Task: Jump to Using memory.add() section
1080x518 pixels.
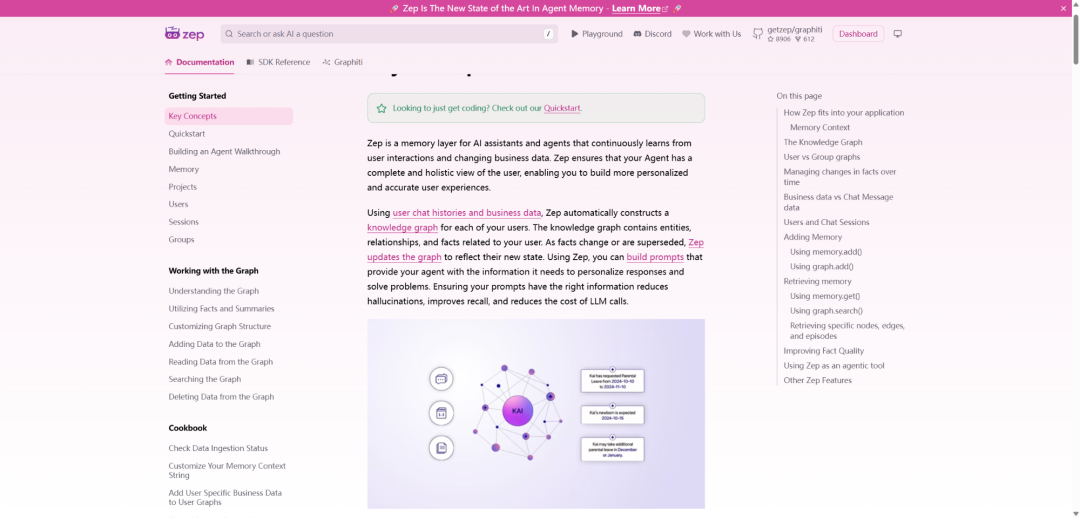Action: [x=826, y=252]
